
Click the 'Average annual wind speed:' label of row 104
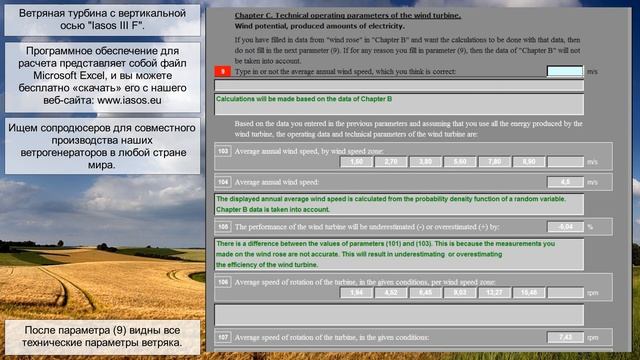click(277, 182)
